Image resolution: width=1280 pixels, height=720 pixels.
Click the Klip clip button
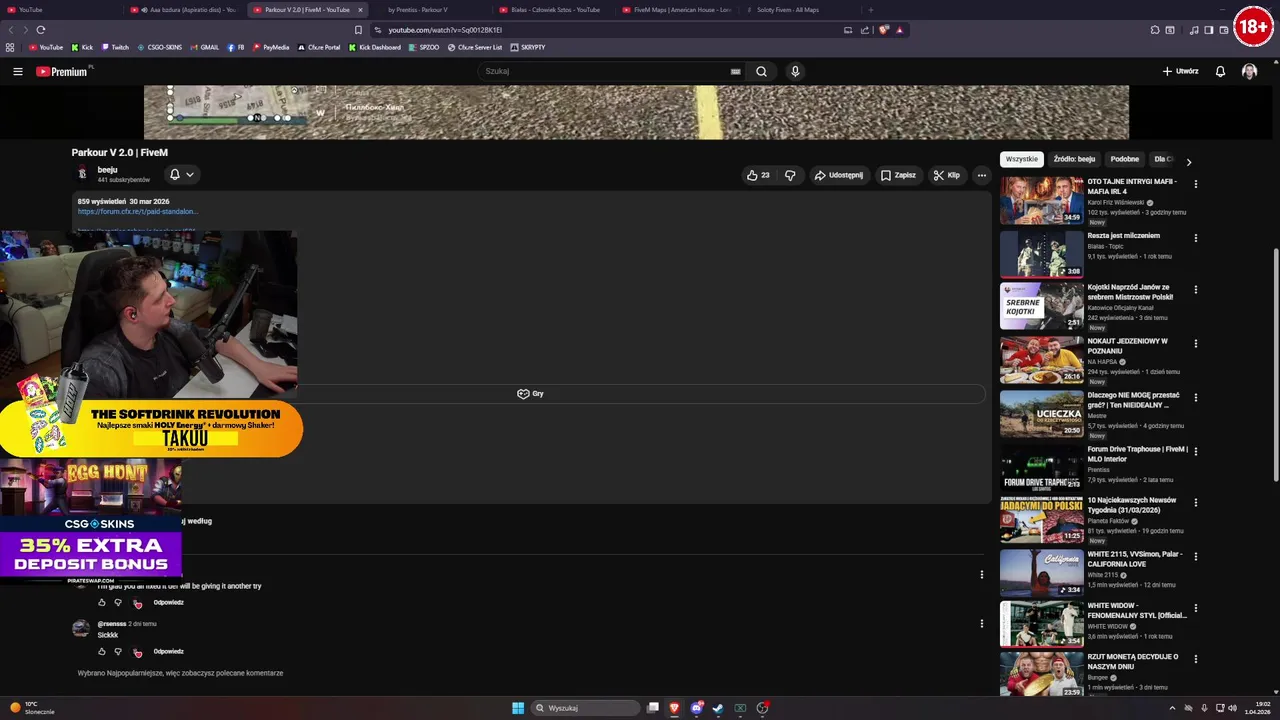coord(947,175)
